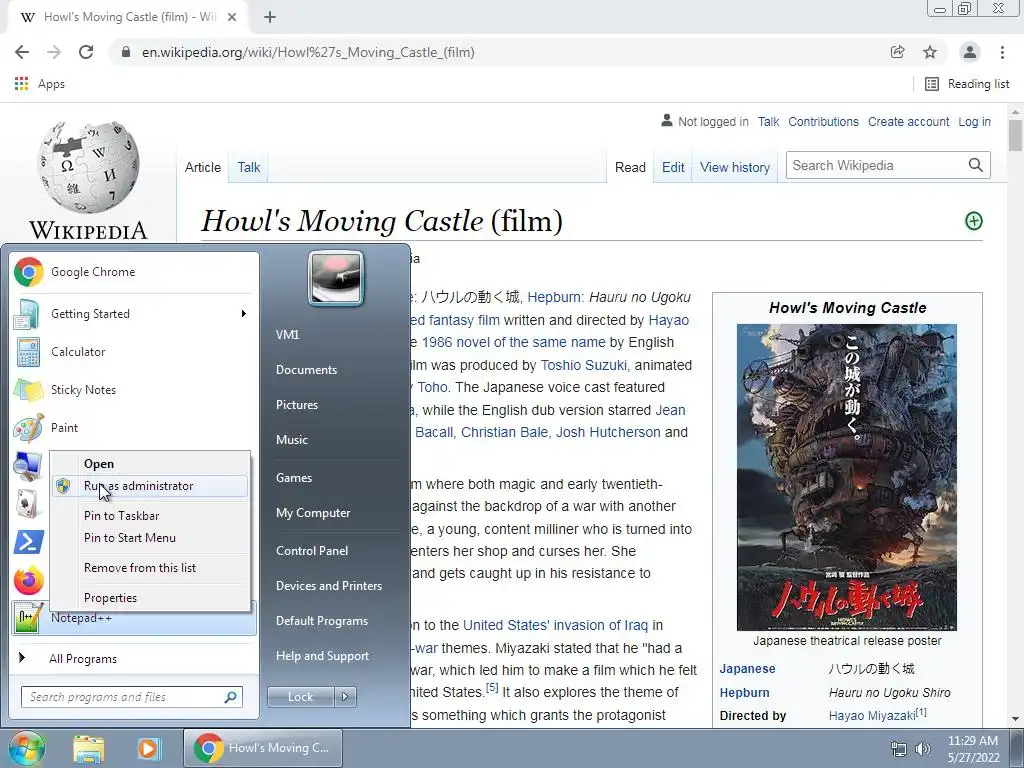The height and width of the screenshot is (768, 1024).
Task: Open the View history tab
Action: [735, 167]
